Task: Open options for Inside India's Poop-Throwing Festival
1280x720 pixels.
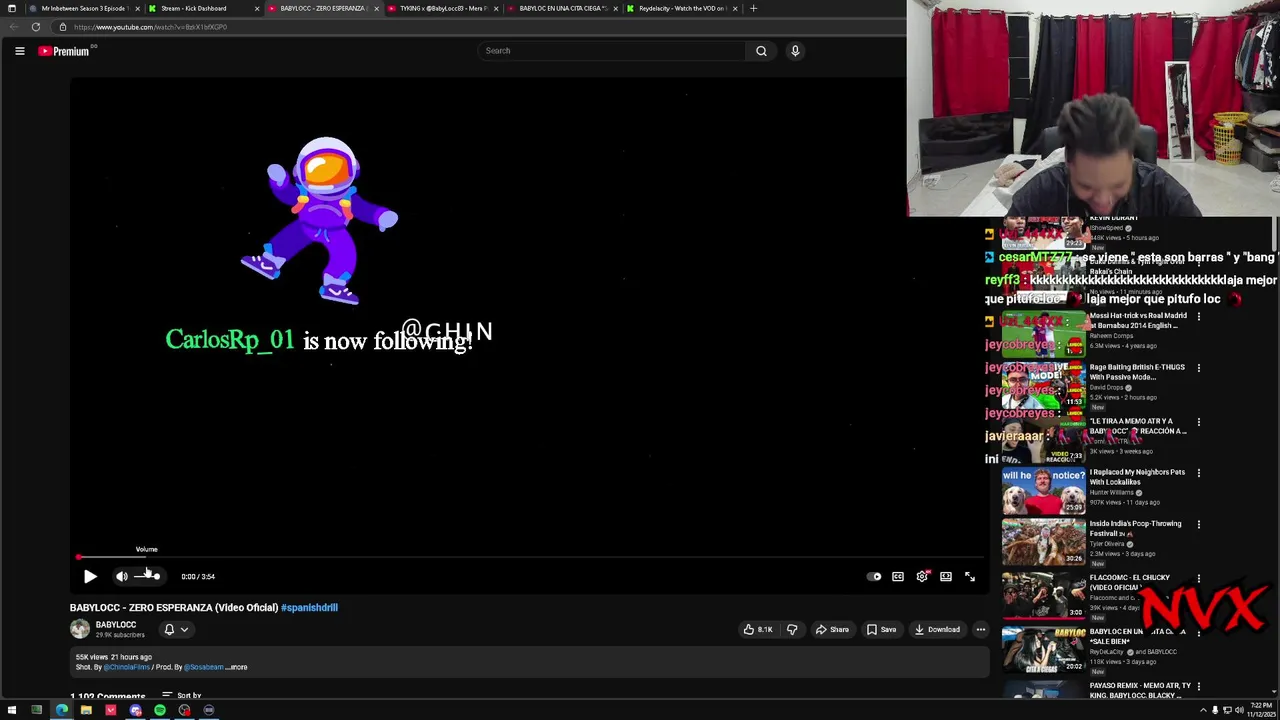Action: coord(1199,524)
